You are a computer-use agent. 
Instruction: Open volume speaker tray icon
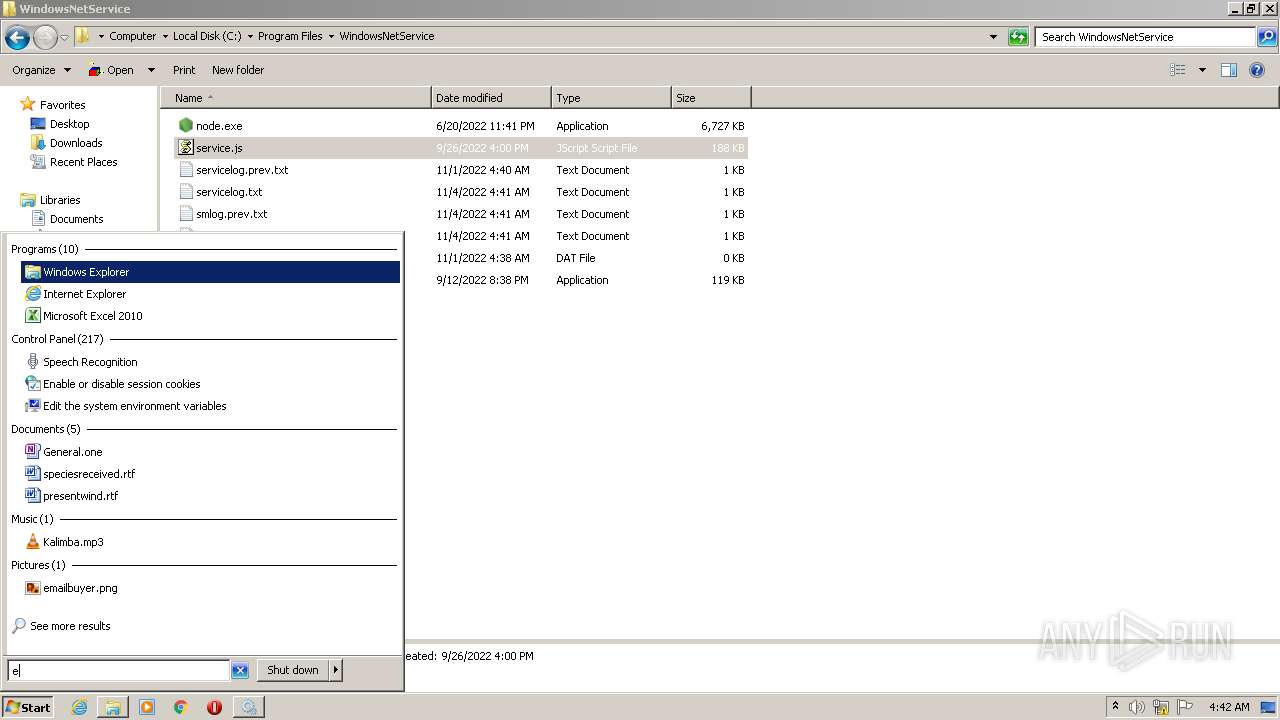(1137, 707)
